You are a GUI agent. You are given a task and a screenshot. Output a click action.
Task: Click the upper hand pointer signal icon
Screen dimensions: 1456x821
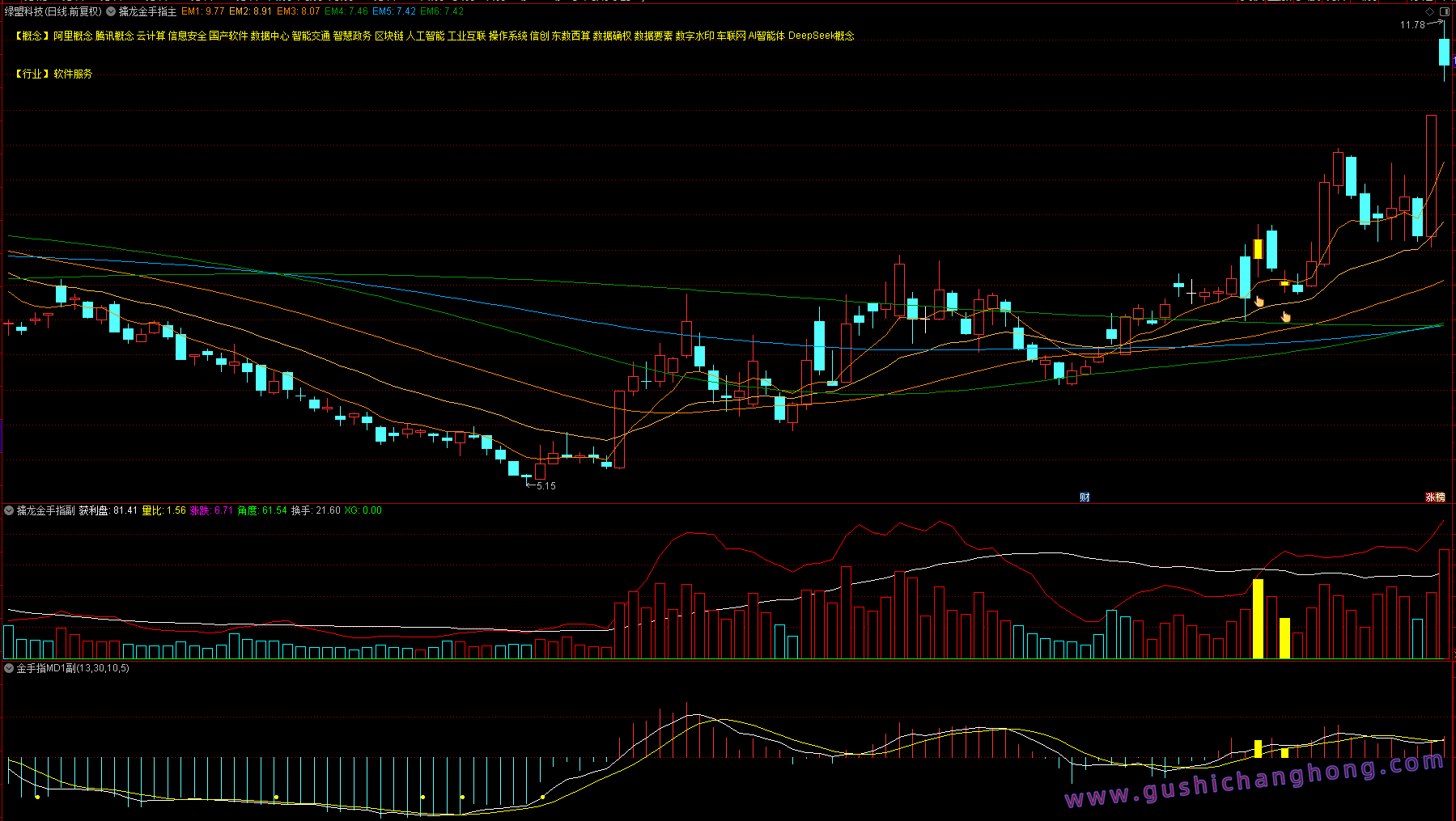click(1259, 302)
